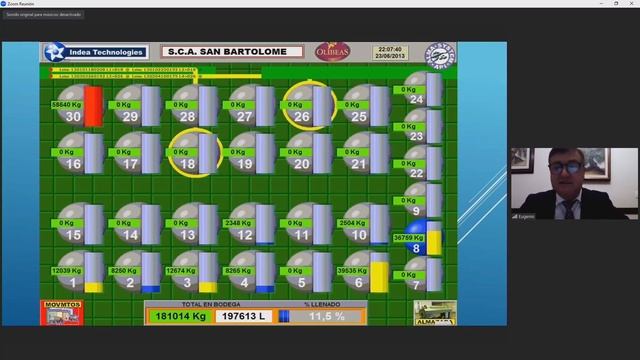Select tank 1 holding 12039 Kg
The width and height of the screenshot is (640, 360).
coord(78,271)
